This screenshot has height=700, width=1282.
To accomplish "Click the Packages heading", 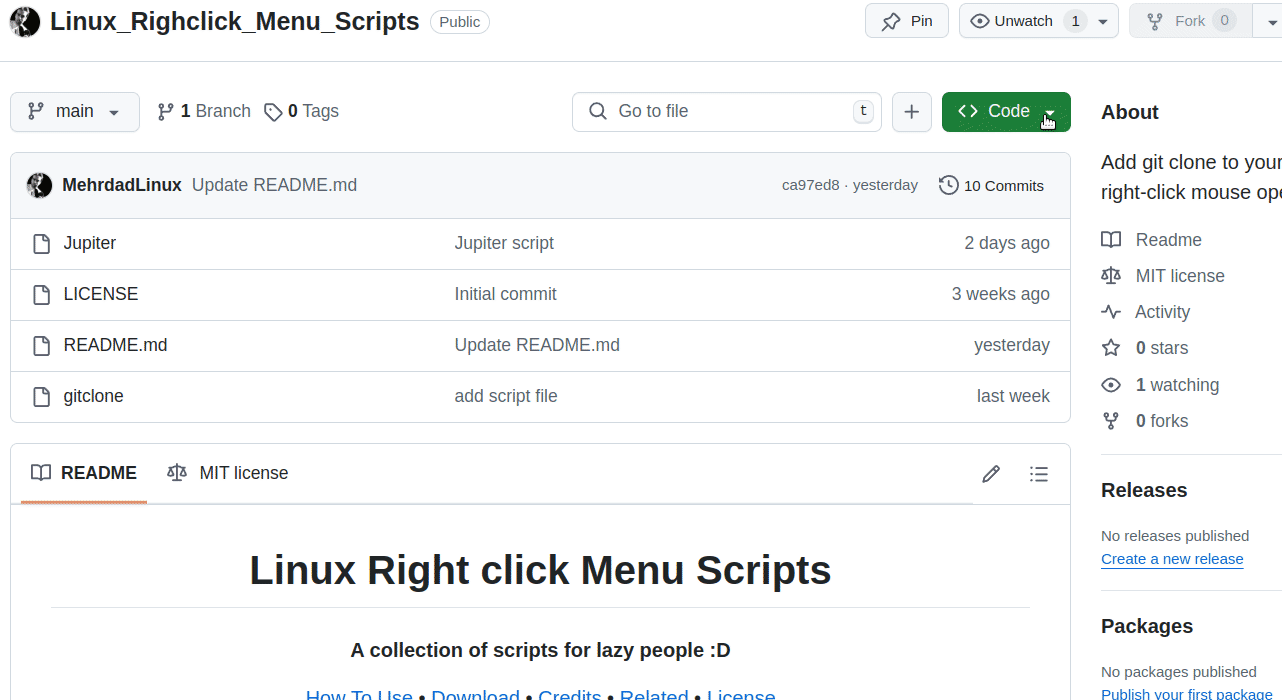I will pos(1147,626).
